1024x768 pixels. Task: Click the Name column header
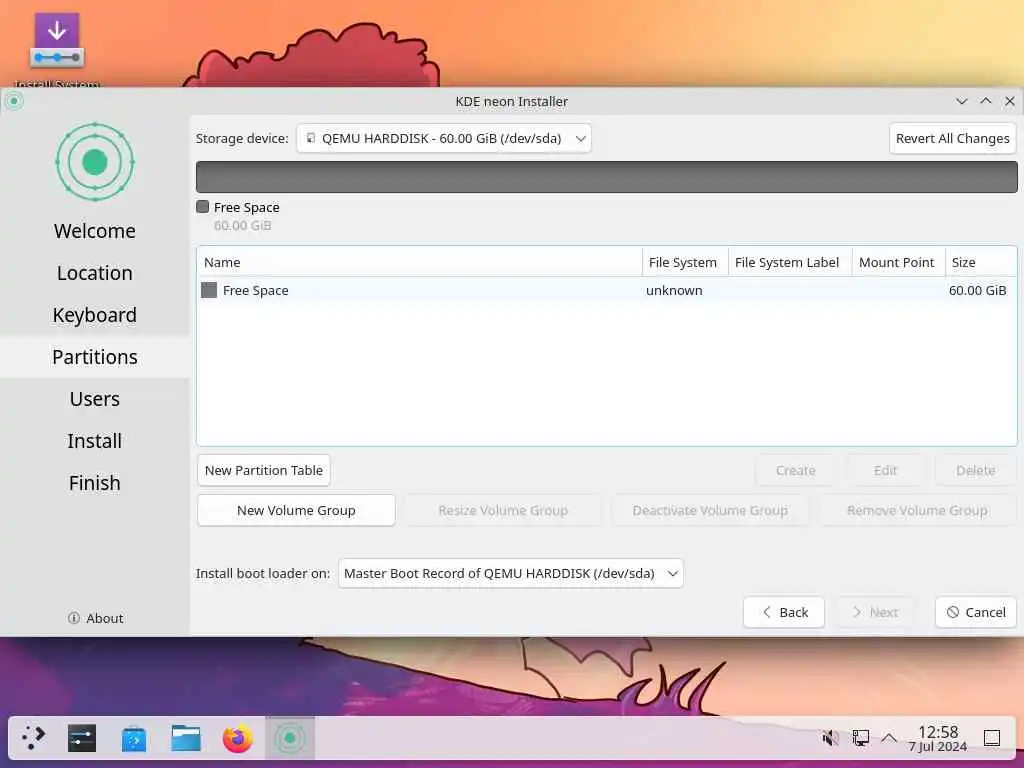(419, 262)
